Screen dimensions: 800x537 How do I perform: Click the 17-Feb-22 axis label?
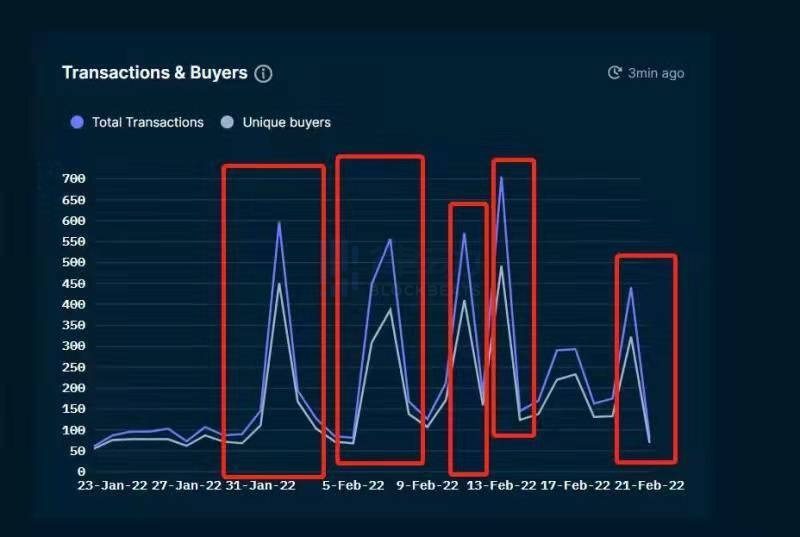575,485
